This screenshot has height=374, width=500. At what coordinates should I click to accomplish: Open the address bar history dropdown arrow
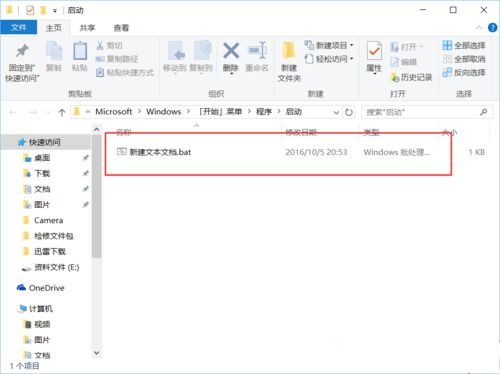336,112
